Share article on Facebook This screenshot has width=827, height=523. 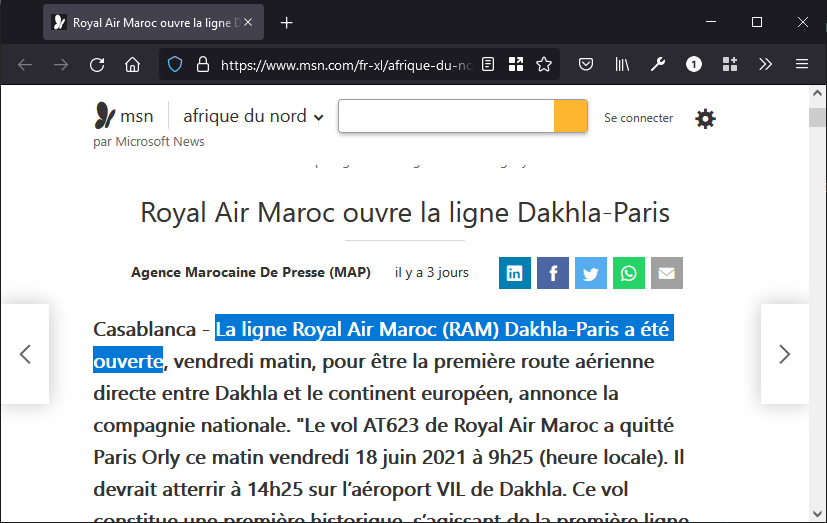pyautogui.click(x=553, y=273)
